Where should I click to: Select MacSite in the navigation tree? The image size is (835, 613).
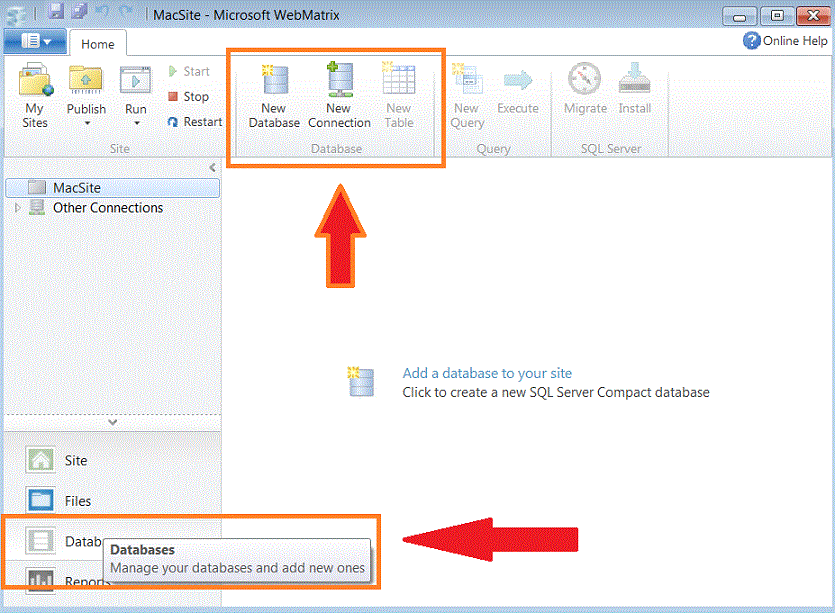point(112,187)
